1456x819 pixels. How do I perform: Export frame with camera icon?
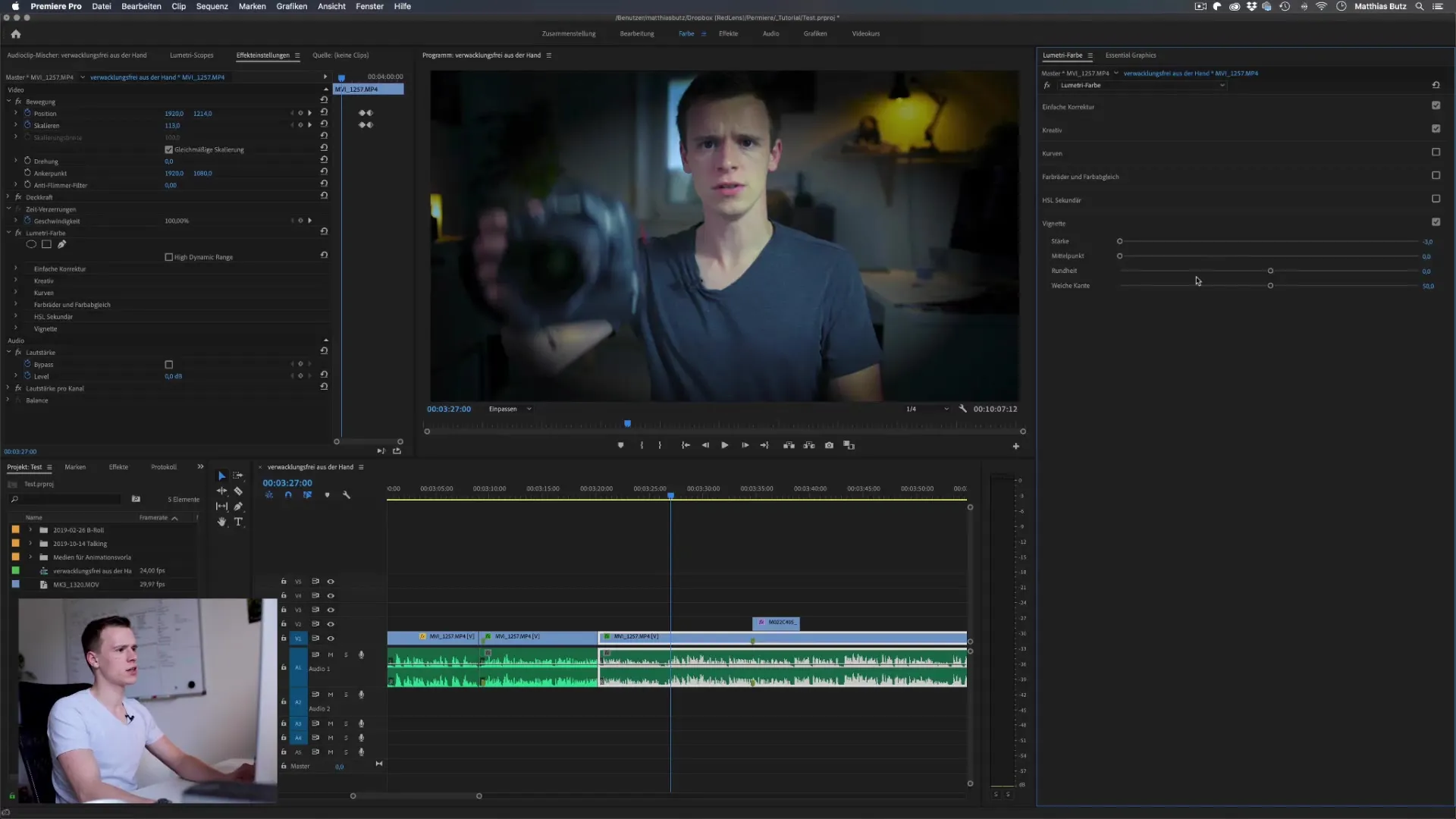829,446
